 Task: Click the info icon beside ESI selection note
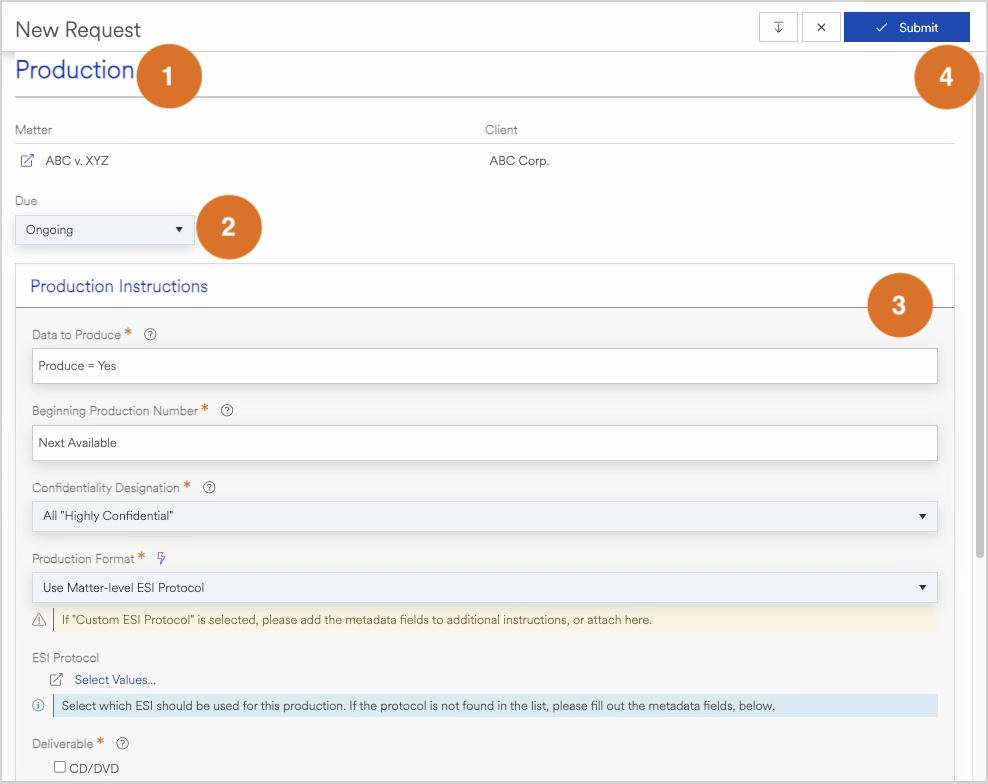38,706
